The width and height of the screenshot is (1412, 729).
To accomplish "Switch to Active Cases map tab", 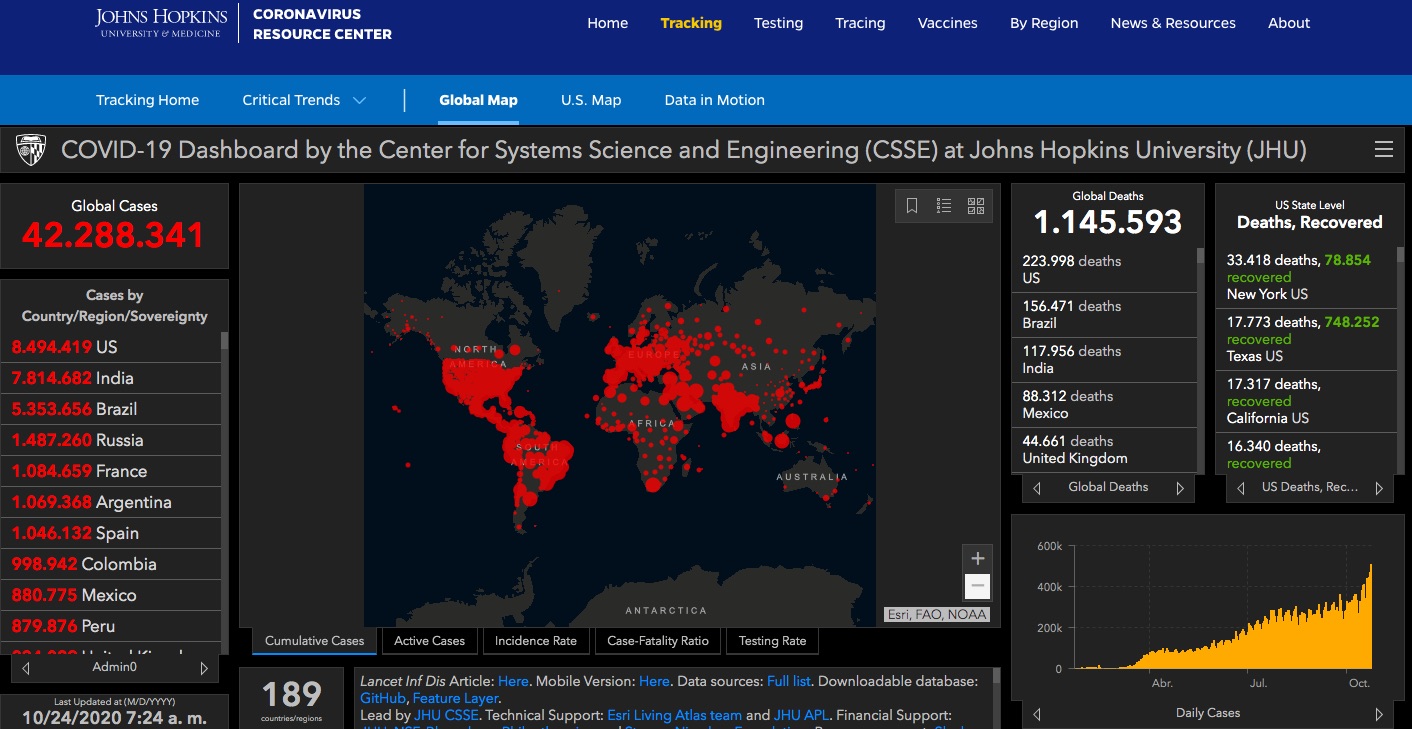I will point(429,641).
